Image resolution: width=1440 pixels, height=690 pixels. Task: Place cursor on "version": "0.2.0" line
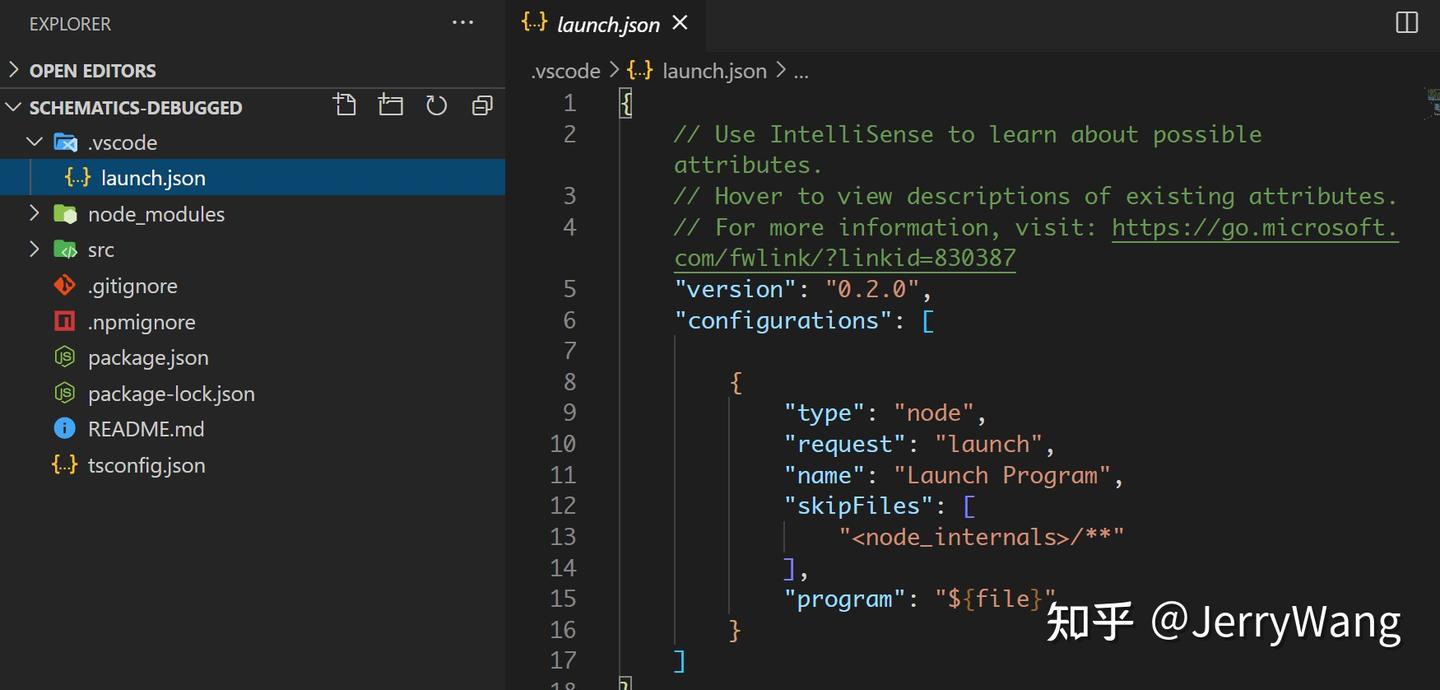[x=803, y=289]
